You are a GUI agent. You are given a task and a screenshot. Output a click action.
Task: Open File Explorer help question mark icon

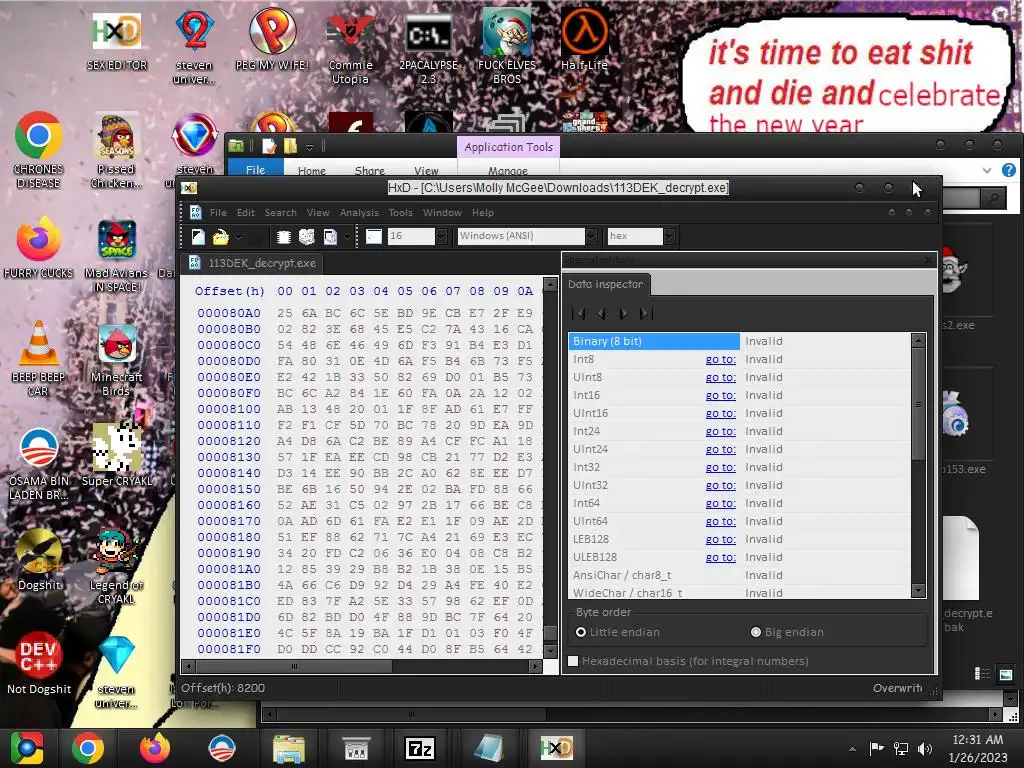tap(1008, 170)
